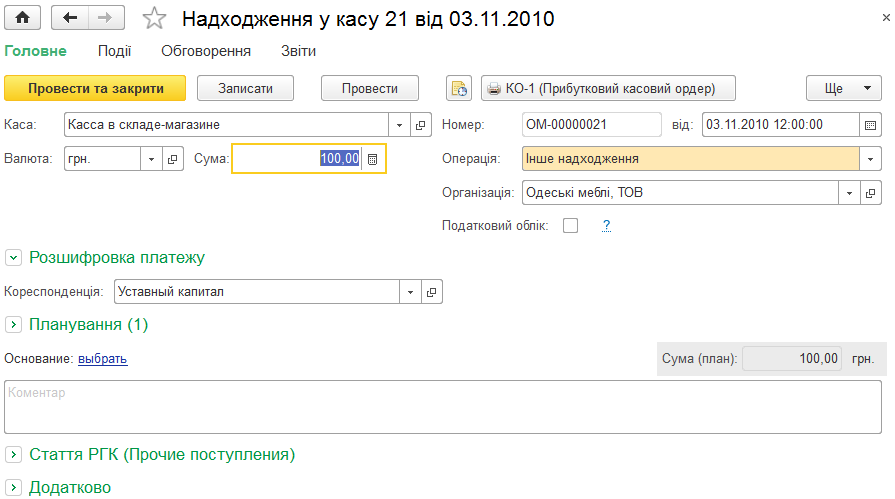Open the Валюта item with the open icon
The width and height of the screenshot is (895, 499).
172,159
